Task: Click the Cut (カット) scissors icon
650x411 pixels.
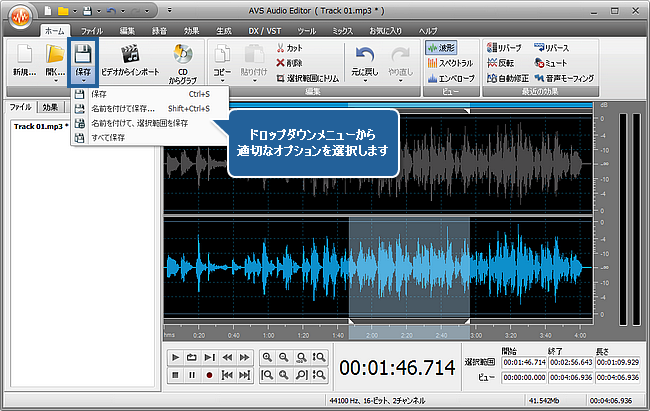Action: coord(281,48)
